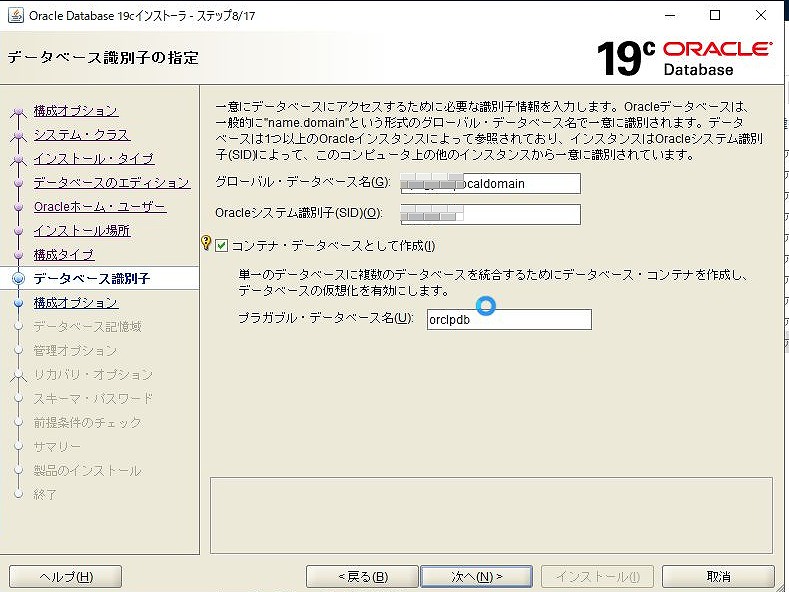Click the 戻る(B) back button
Screen dimensions: 789x592
(362, 576)
